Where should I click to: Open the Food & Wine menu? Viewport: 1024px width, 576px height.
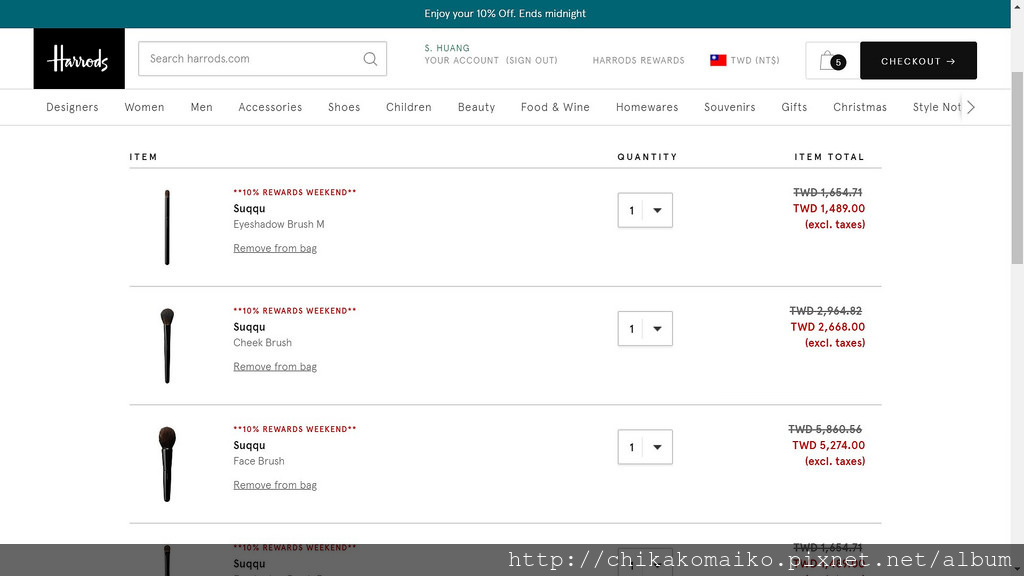pyautogui.click(x=555, y=107)
